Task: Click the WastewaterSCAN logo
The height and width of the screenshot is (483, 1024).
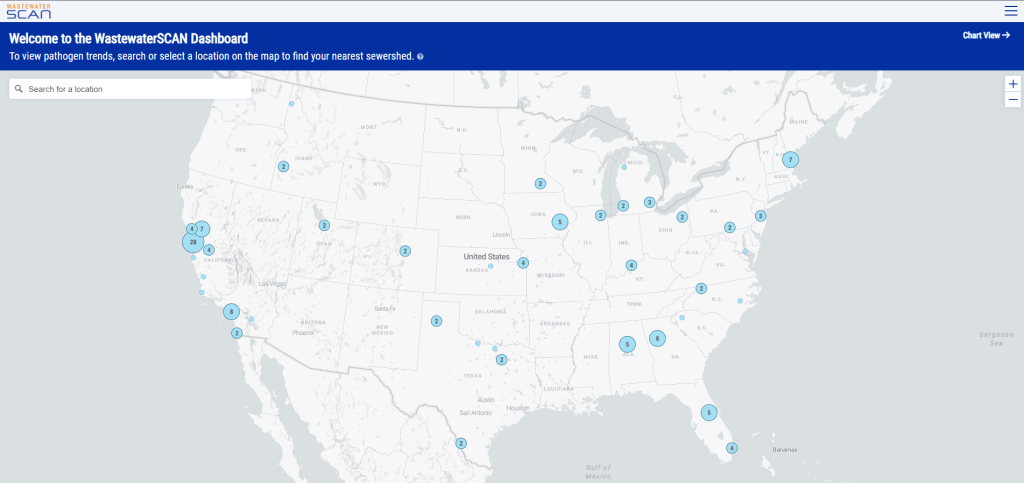Action: click(28, 11)
